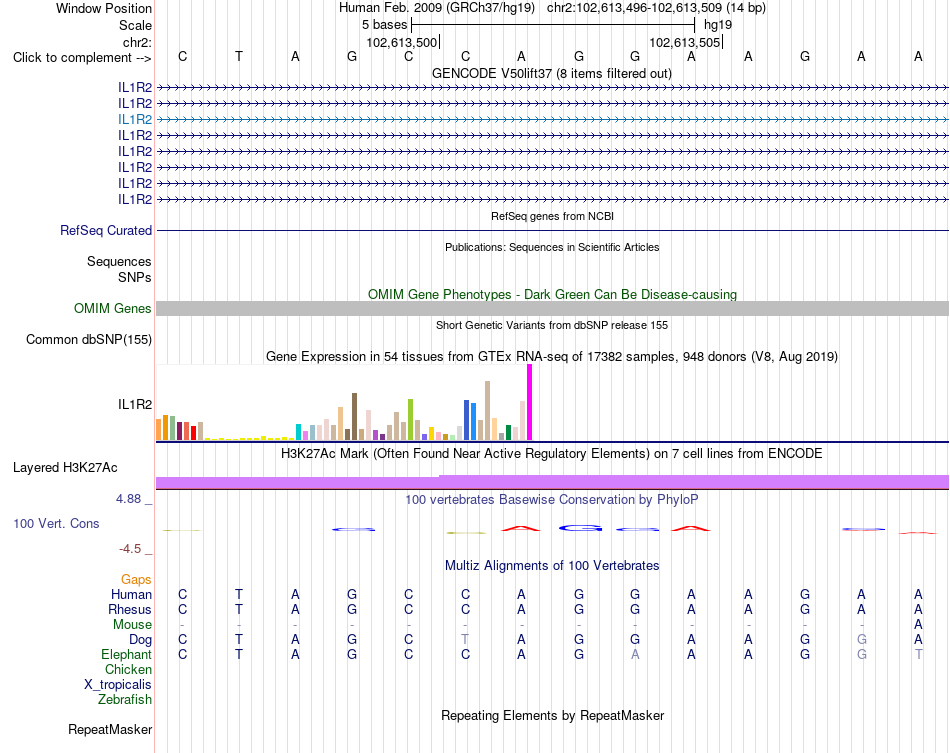Click the Layered H3K27Ac track label
Viewport: 950px width, 753px height.
(x=65, y=468)
